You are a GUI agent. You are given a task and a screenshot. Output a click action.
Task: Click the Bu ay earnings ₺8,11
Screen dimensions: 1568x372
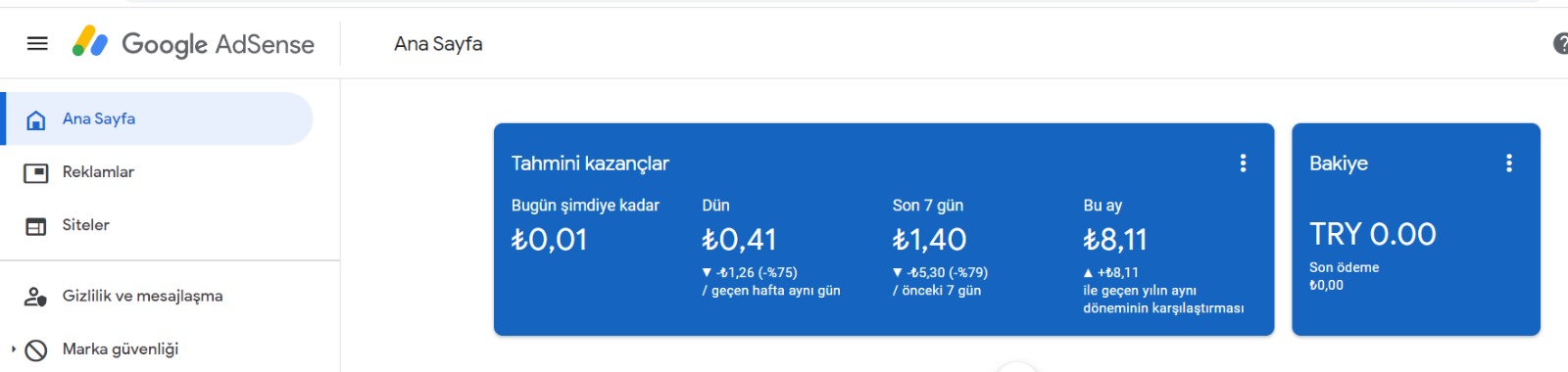click(1115, 239)
